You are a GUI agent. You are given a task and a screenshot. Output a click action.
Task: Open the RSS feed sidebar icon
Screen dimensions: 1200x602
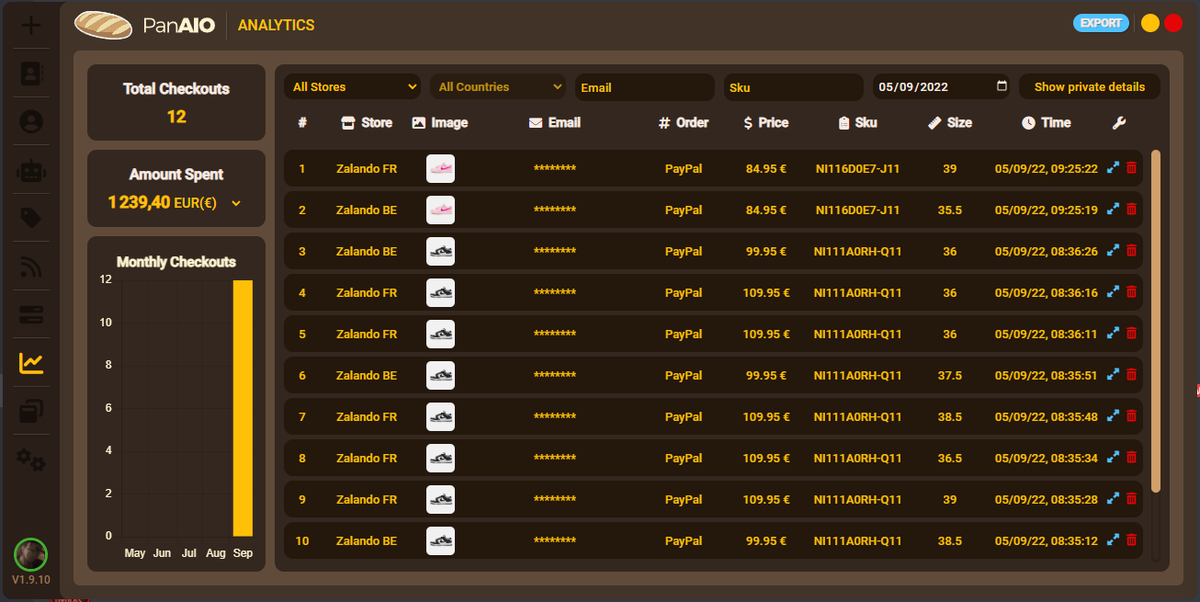(x=32, y=267)
